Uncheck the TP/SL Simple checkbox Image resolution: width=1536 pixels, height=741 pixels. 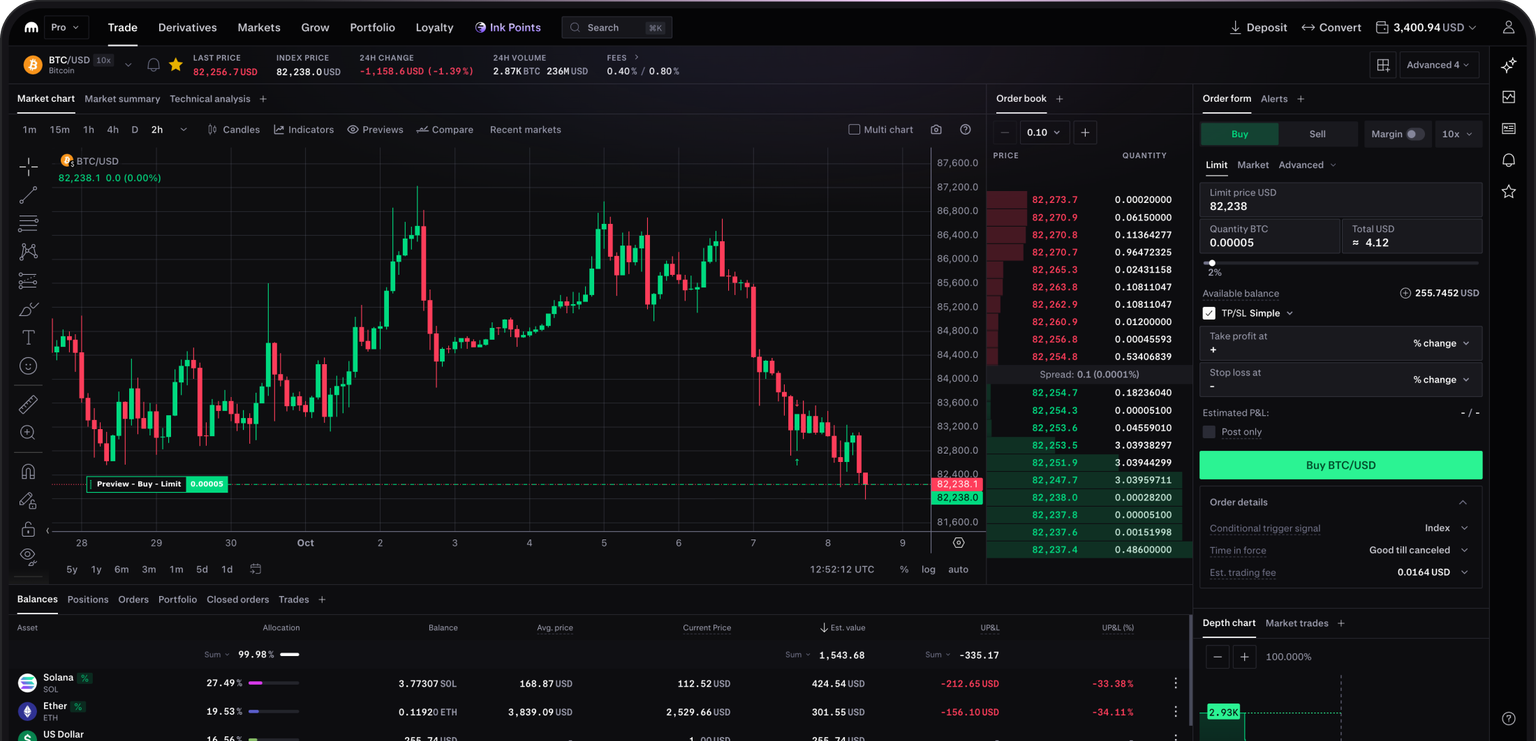[1209, 313]
